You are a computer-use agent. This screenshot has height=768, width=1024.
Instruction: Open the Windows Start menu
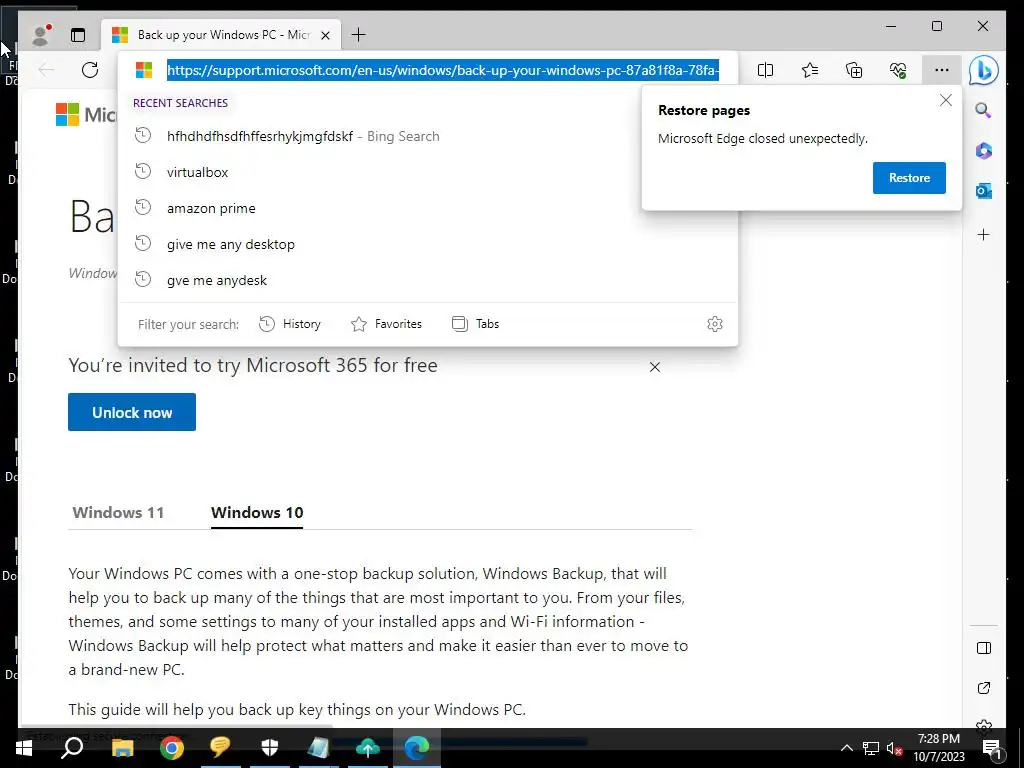coord(24,748)
